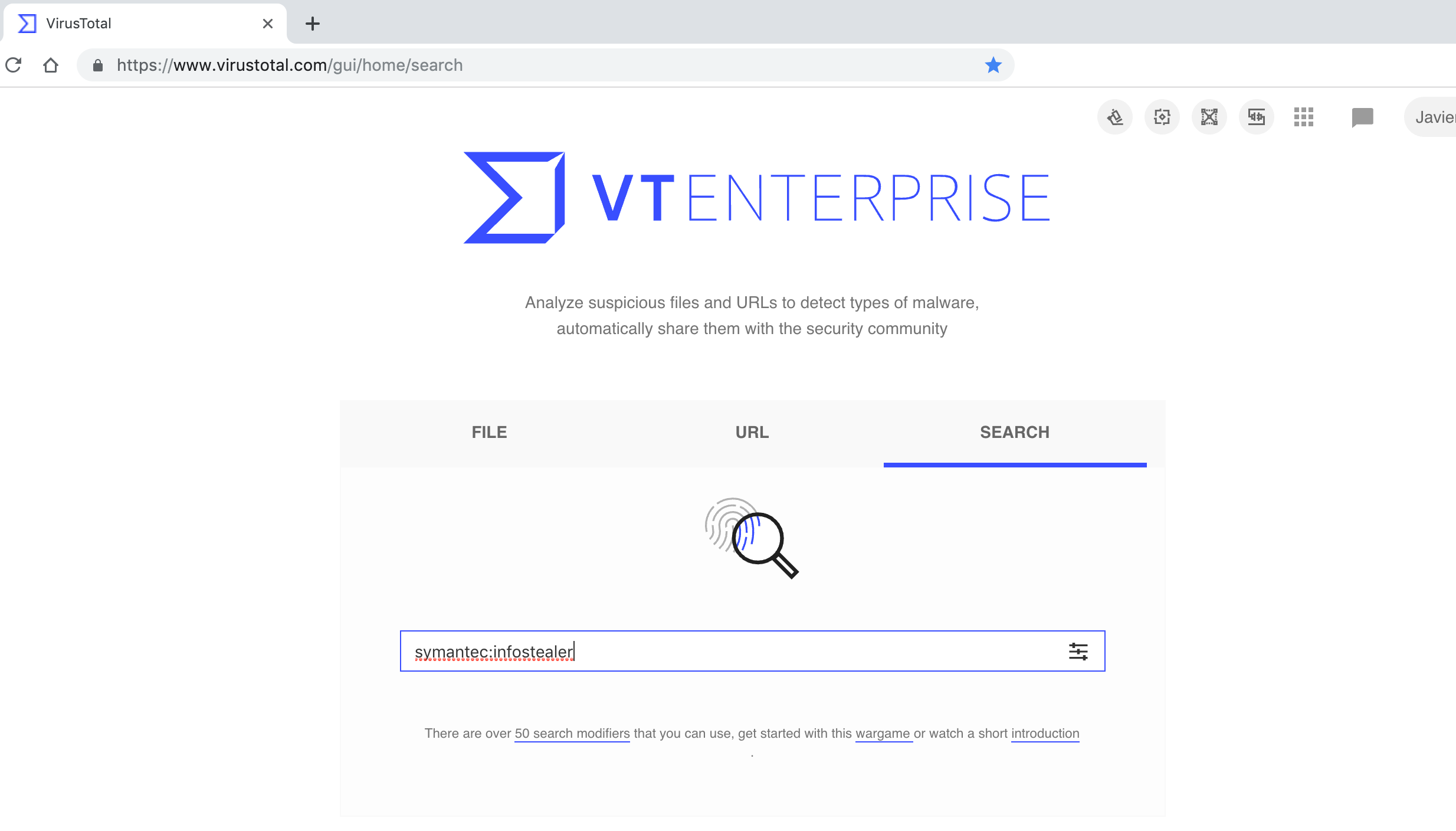Select the SEARCH tab
The image size is (1456, 831).
(1015, 432)
